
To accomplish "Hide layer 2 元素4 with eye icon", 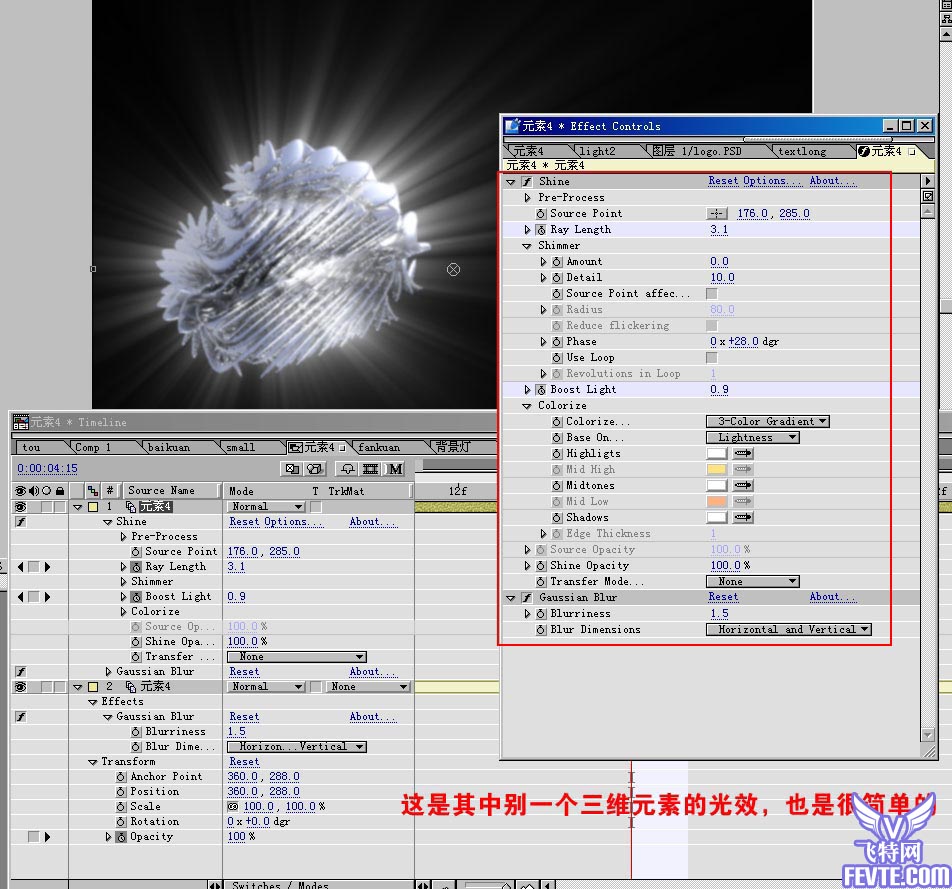I will click(21, 687).
